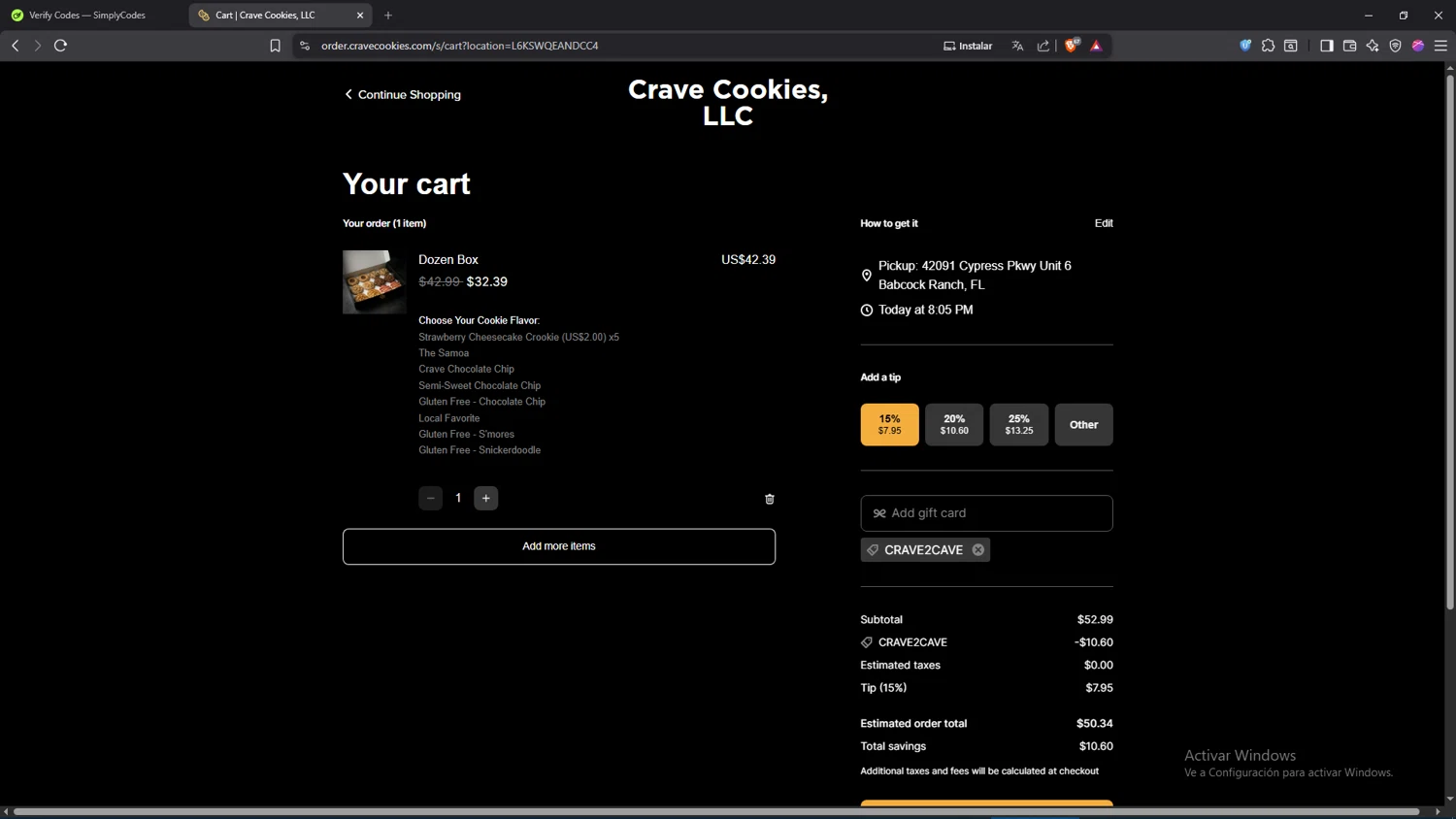Click the pickup location pin icon

pos(867,276)
